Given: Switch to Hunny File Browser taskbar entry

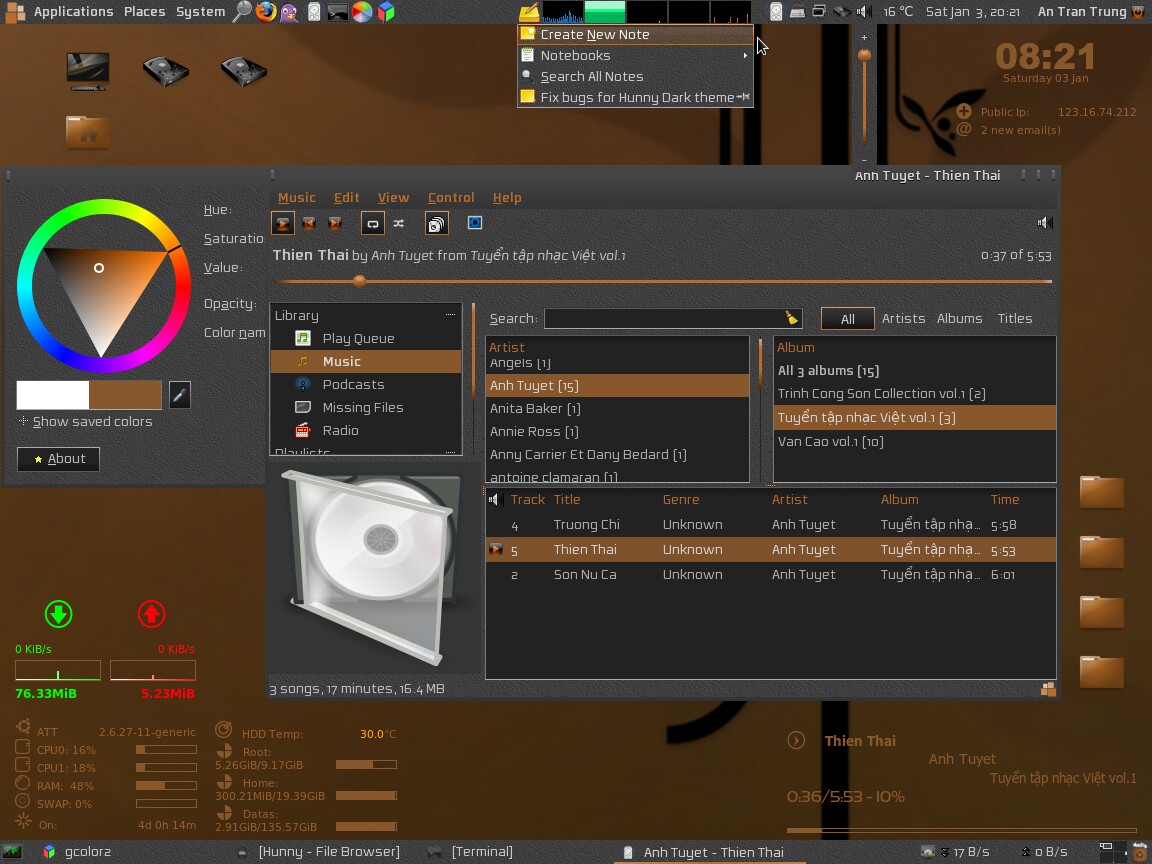Looking at the screenshot, I should [x=329, y=852].
